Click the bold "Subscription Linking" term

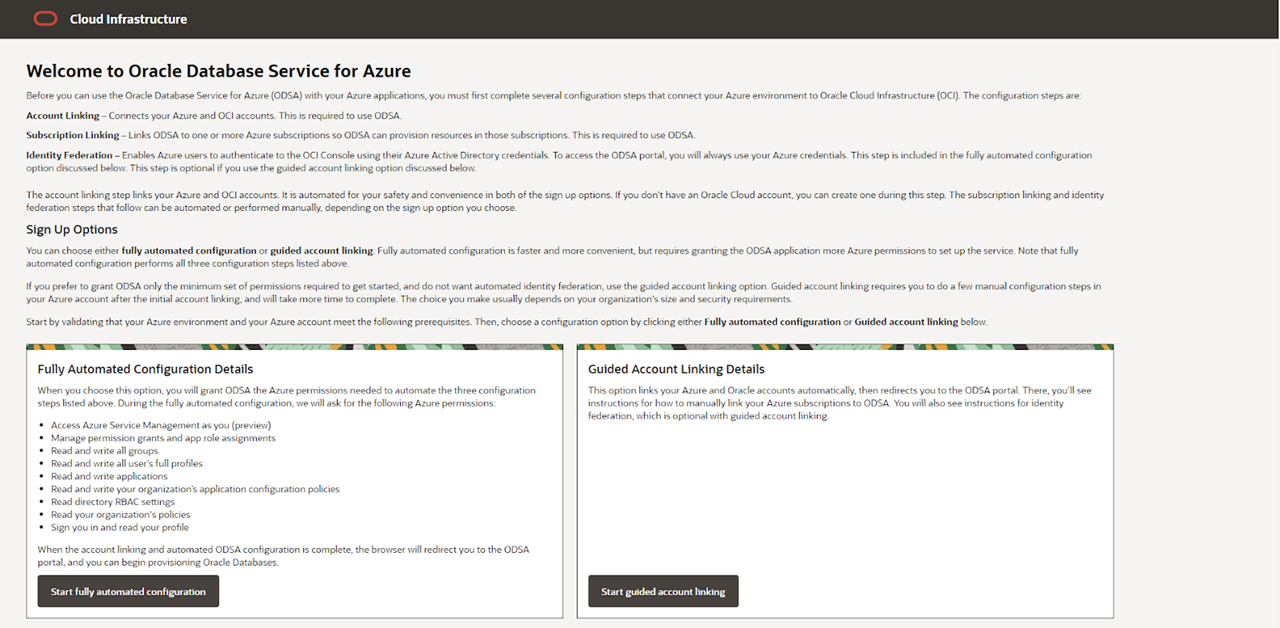point(73,135)
